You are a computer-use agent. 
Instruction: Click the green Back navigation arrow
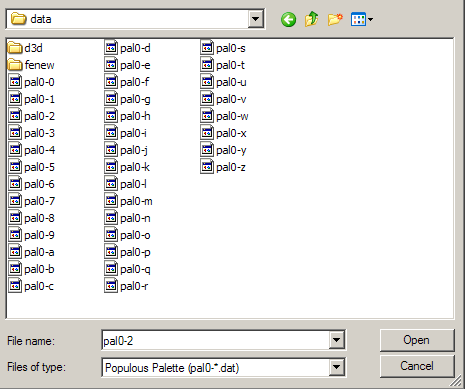288,19
